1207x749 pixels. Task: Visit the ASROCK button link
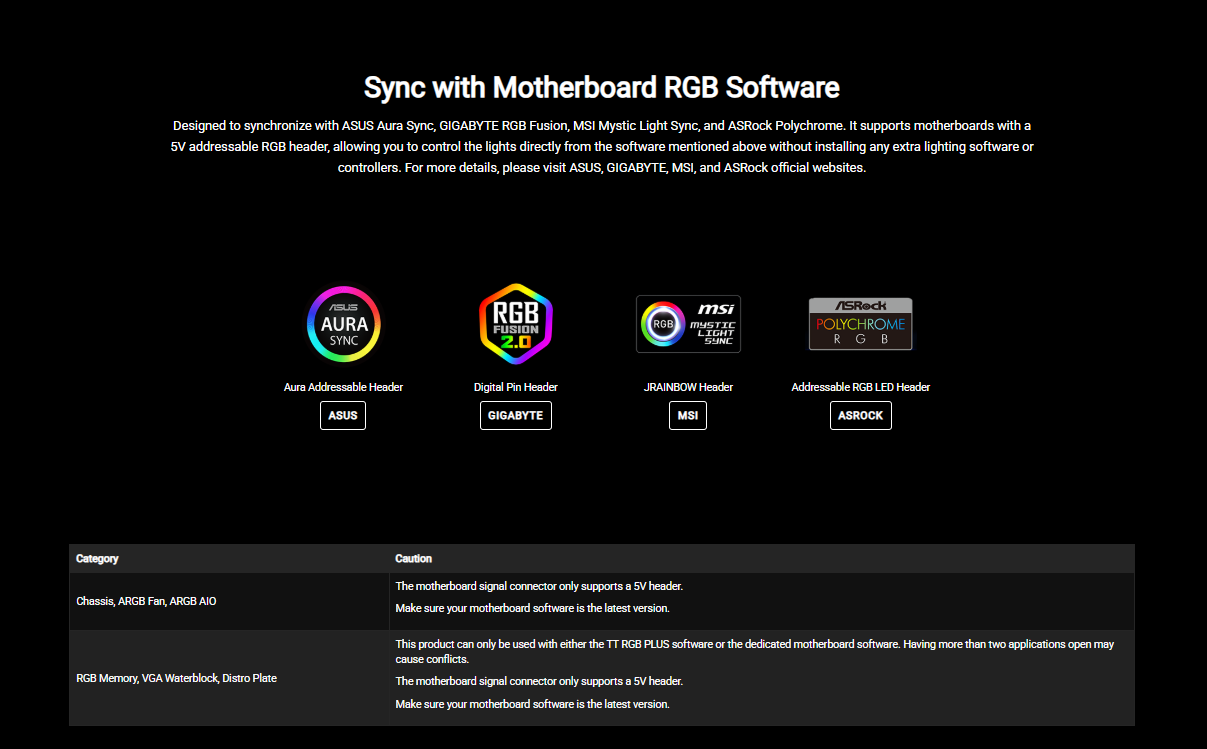click(860, 415)
